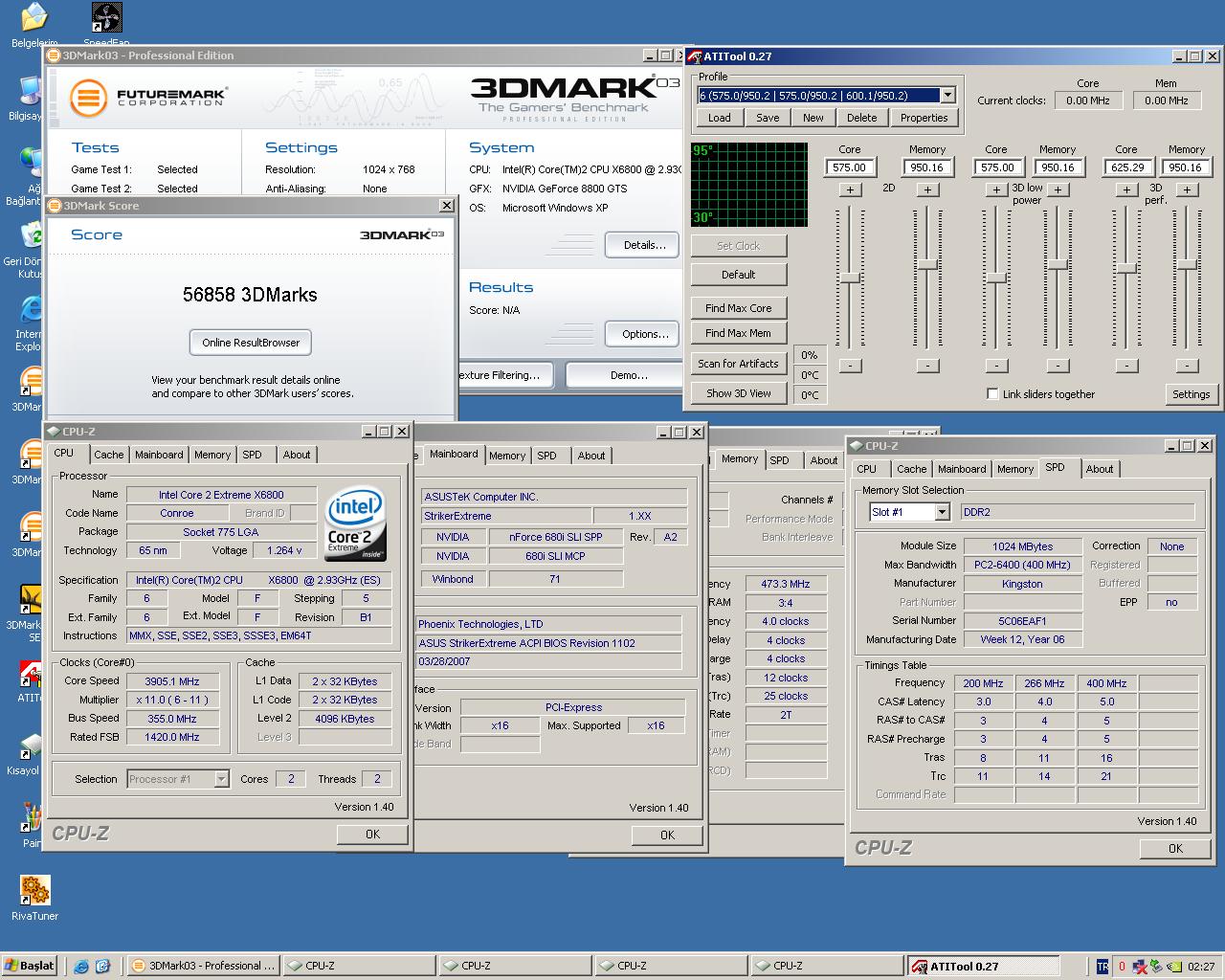Click the Core Speed 3905.1 MHz value
Viewport: 1225px width, 980px height.
(173, 681)
